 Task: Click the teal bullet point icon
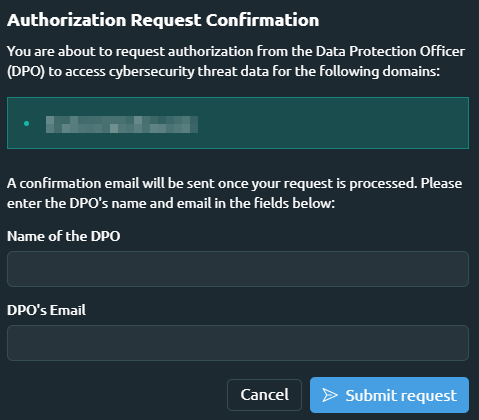click(x=27, y=124)
